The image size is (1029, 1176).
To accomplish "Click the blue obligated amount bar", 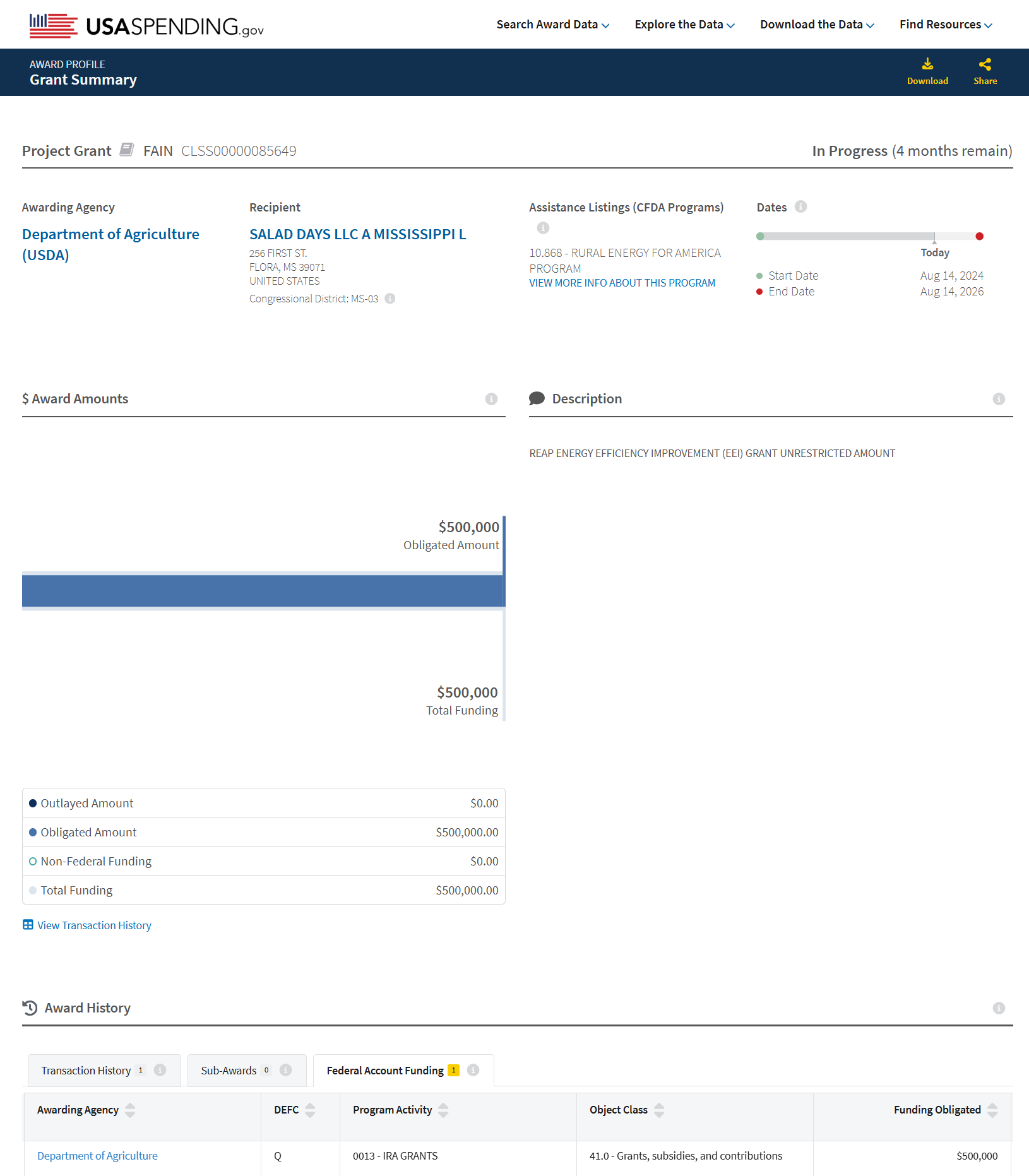I will [x=263, y=591].
